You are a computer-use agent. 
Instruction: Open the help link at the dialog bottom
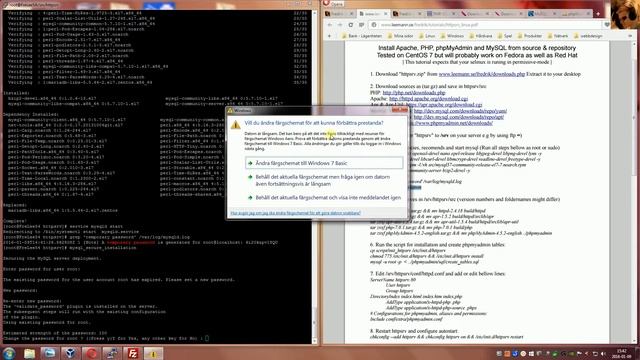296,213
